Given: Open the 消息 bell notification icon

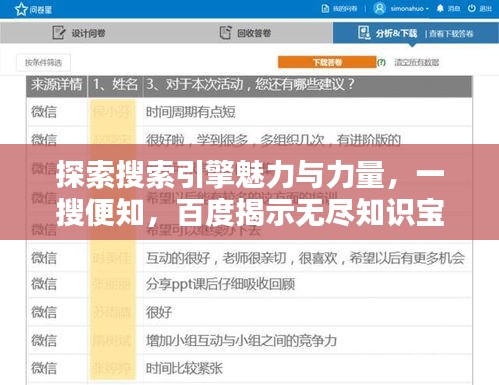Looking at the screenshot, I should (x=440, y=8).
